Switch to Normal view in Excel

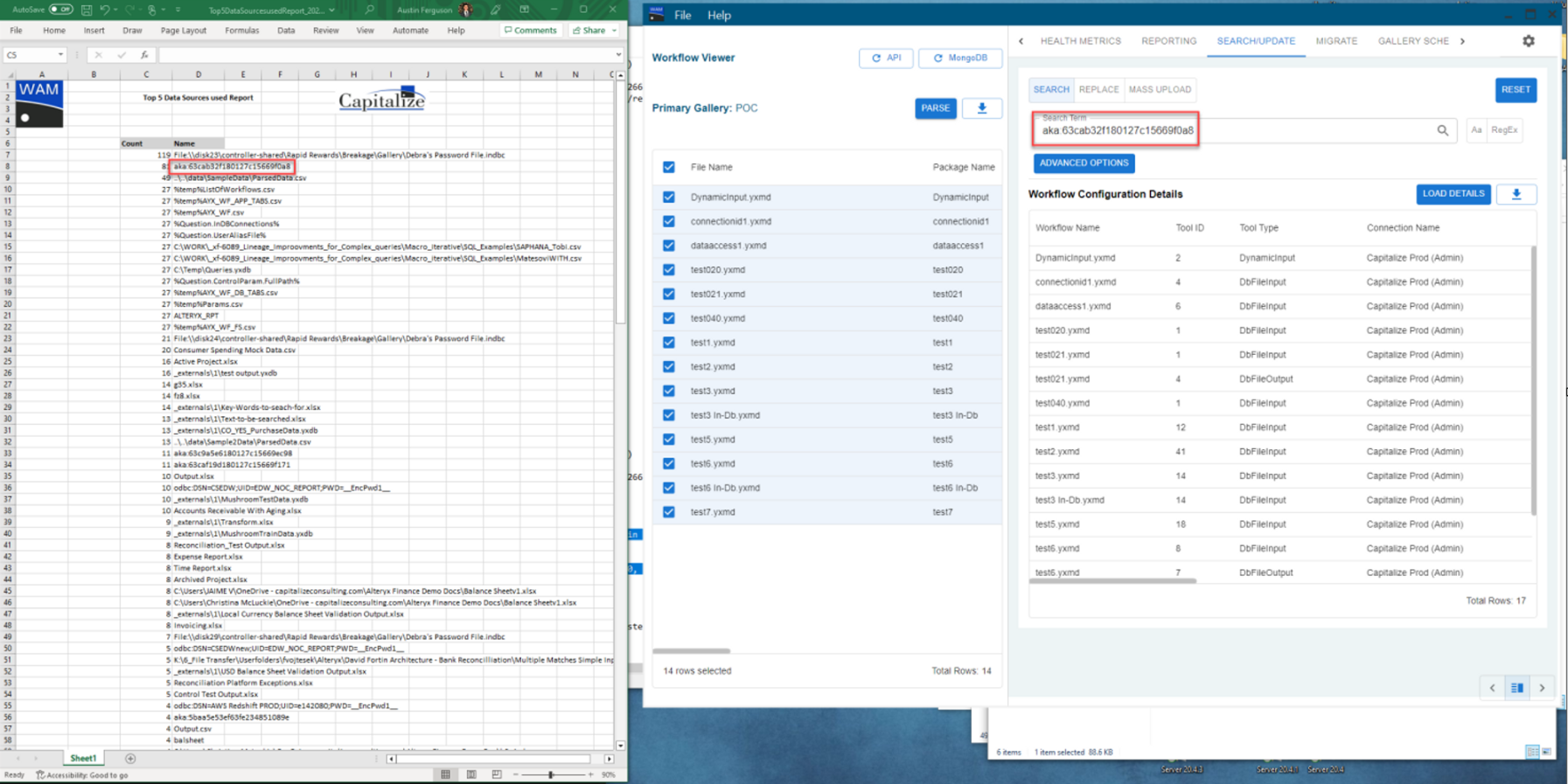point(446,774)
